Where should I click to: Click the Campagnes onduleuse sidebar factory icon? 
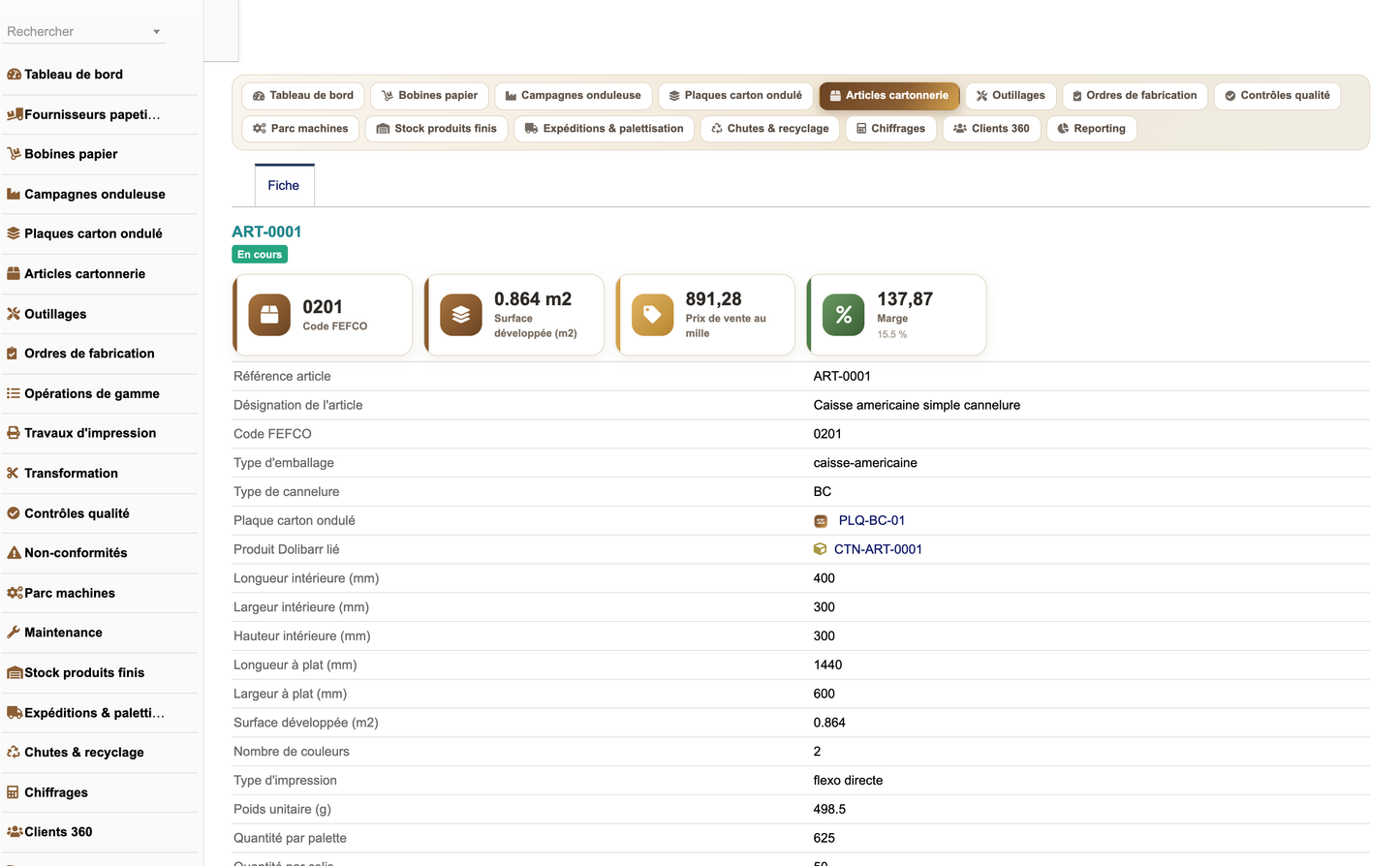click(x=14, y=194)
